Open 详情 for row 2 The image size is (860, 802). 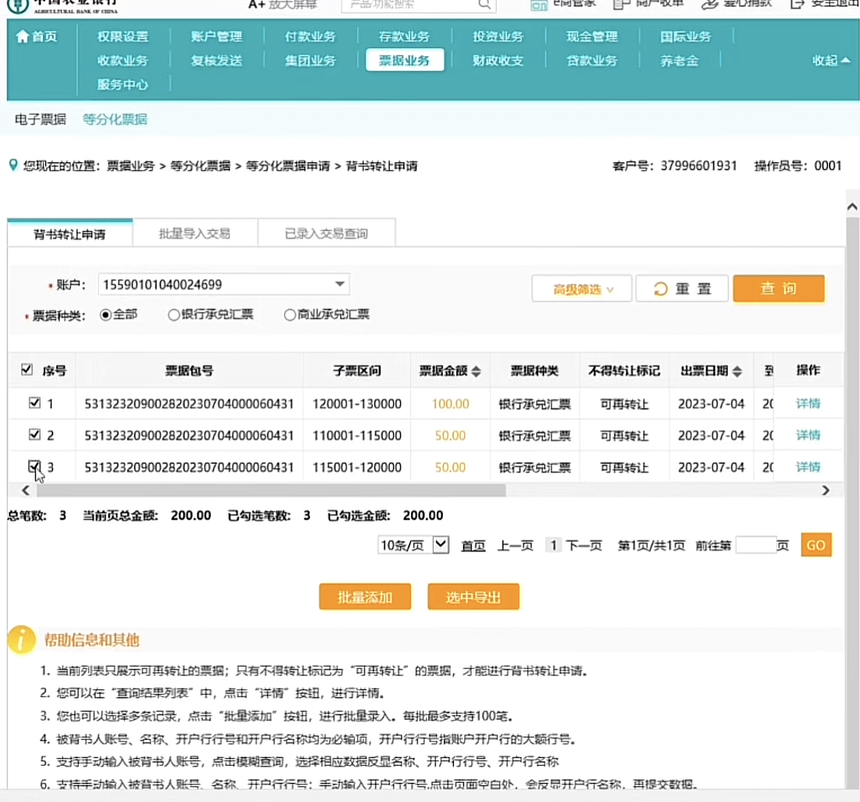click(x=808, y=436)
